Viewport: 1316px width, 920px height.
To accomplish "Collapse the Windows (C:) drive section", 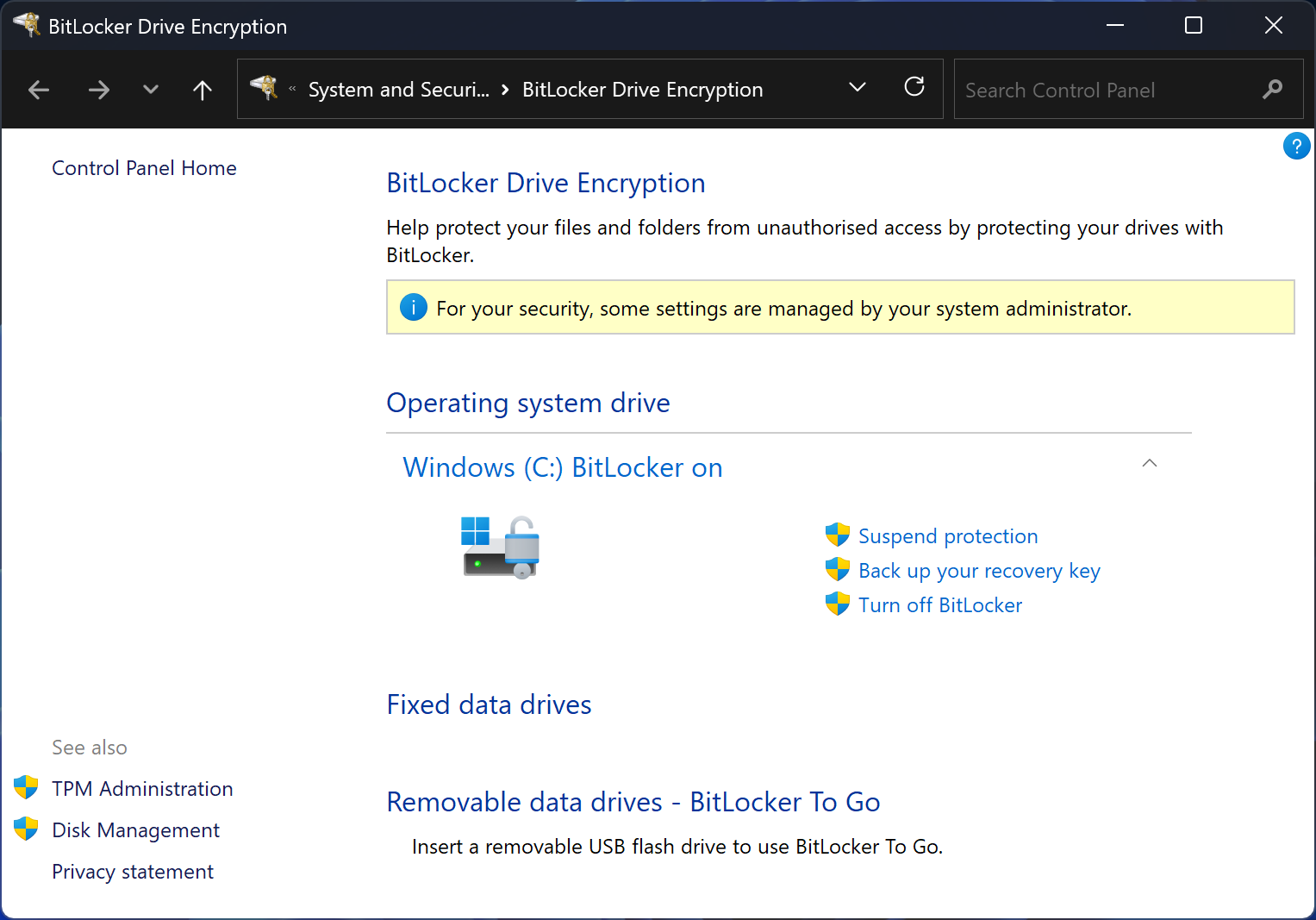I will point(1149,464).
